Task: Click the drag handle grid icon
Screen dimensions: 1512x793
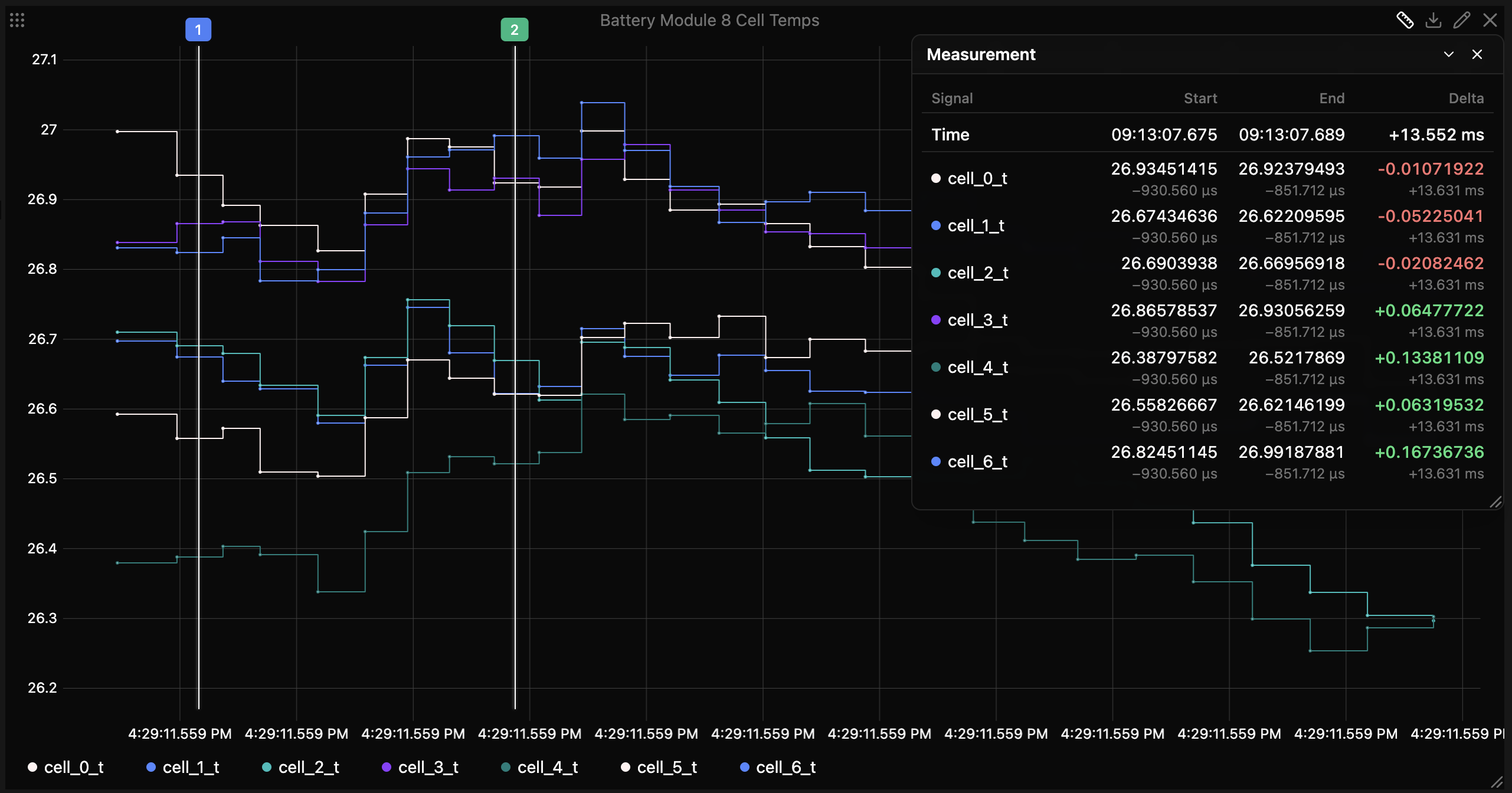Action: 17,21
